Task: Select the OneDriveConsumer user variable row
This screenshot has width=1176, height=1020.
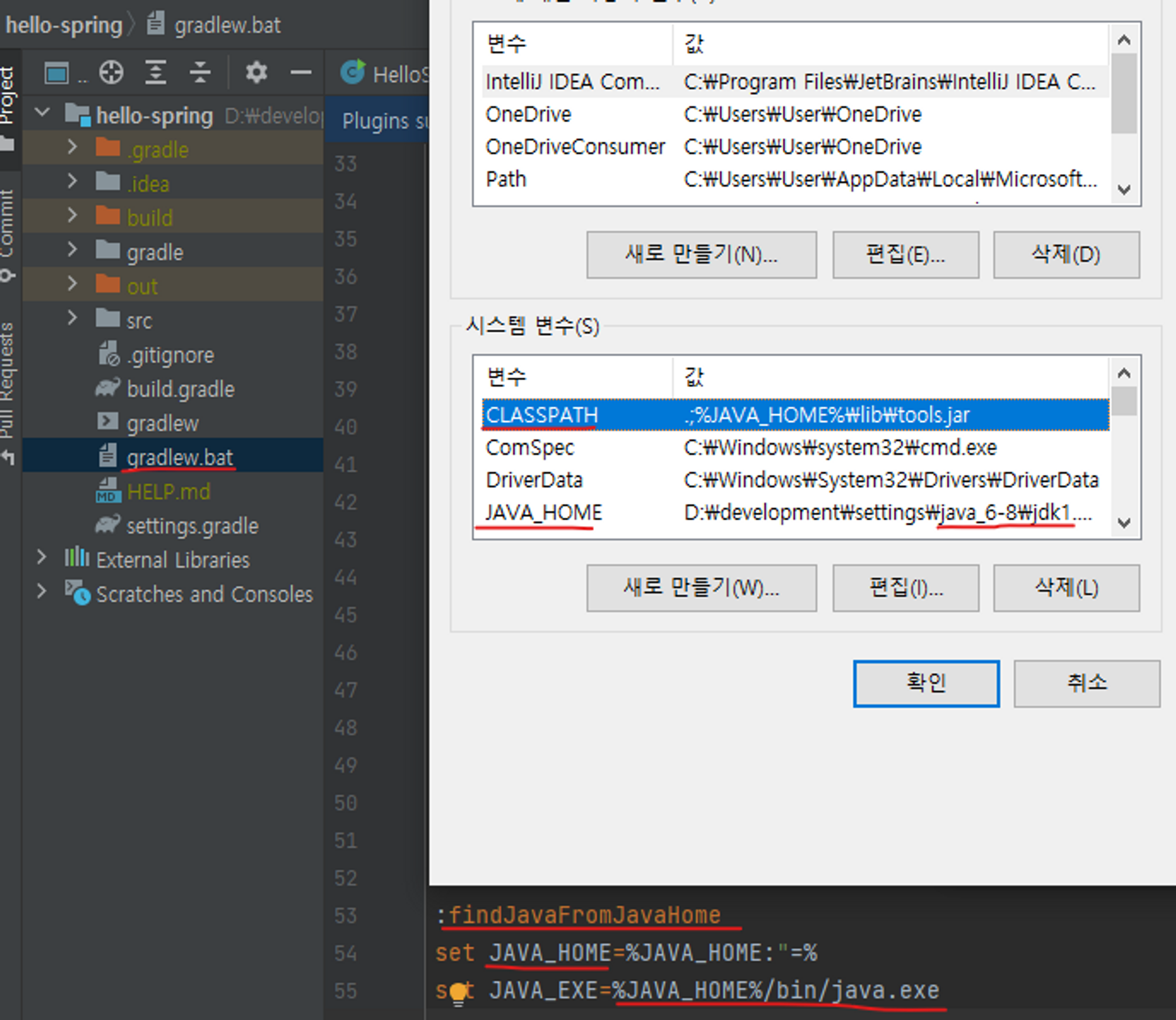Action: [x=795, y=146]
